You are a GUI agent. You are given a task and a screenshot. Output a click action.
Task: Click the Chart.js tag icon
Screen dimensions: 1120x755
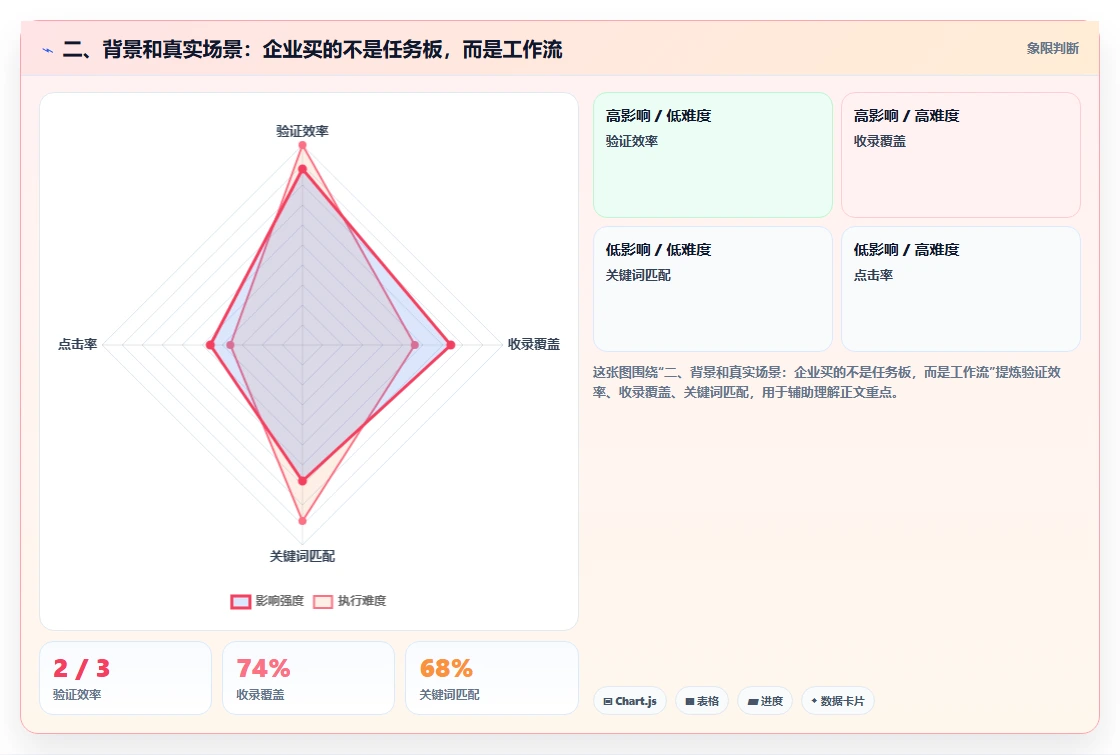click(x=608, y=701)
